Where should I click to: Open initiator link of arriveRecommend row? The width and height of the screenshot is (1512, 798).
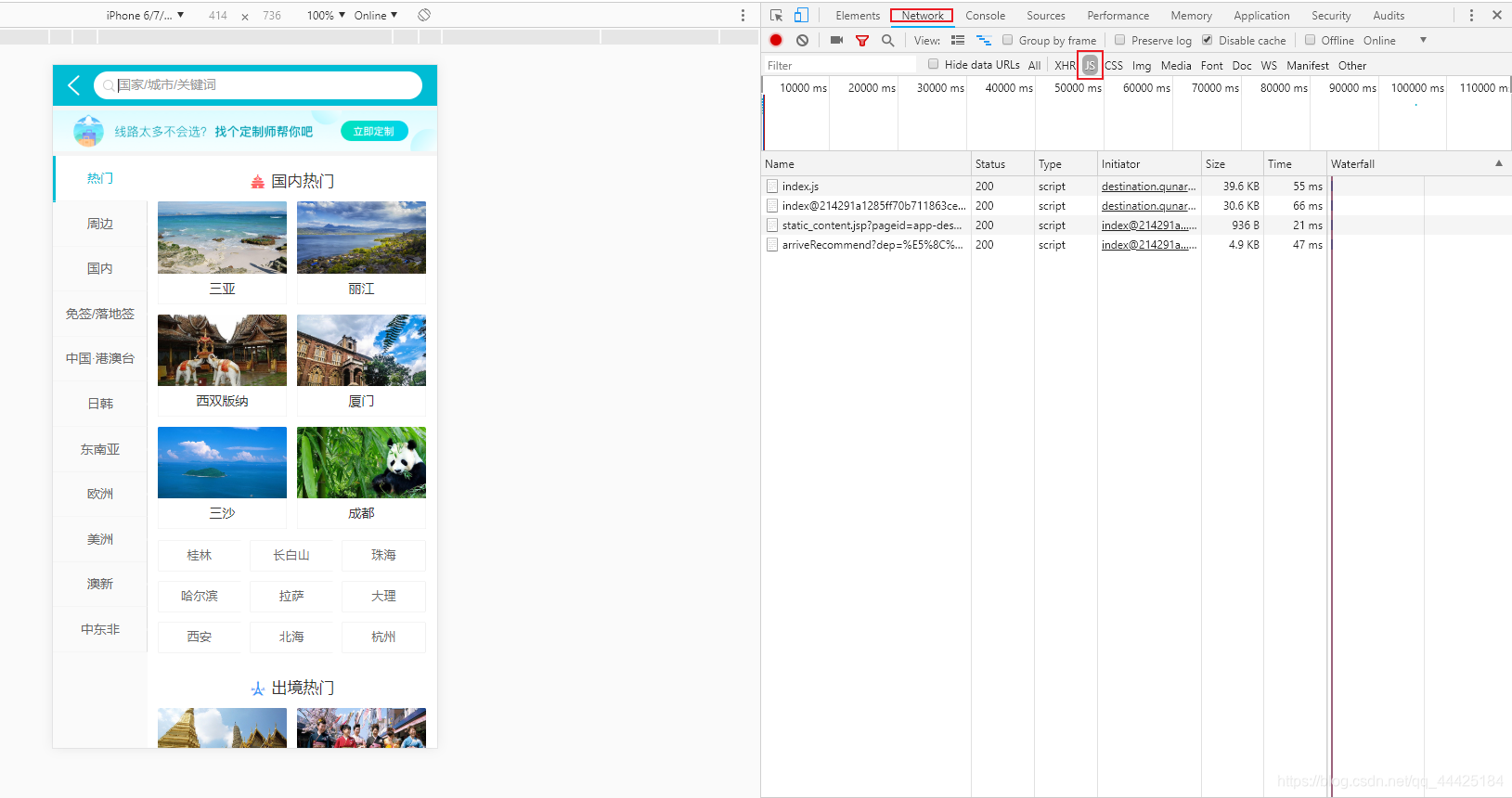click(1149, 245)
